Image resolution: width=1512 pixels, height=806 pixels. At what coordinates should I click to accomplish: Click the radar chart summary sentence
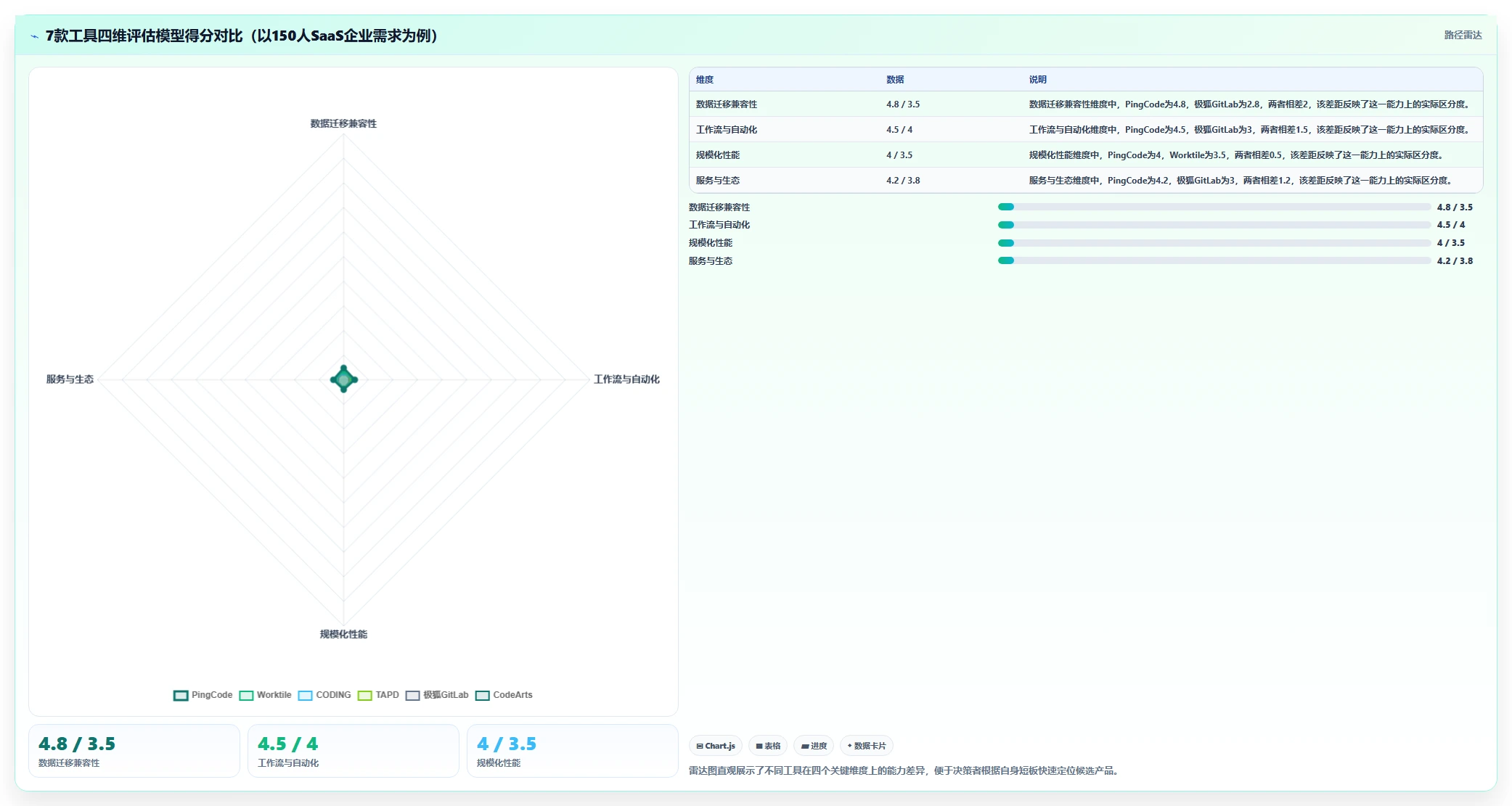tap(904, 770)
